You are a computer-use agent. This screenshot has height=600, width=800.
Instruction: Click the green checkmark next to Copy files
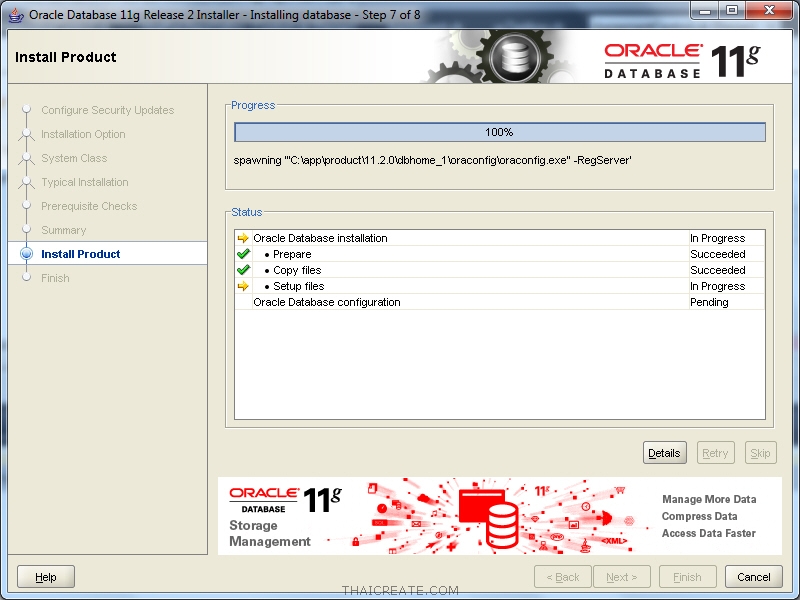point(243,270)
